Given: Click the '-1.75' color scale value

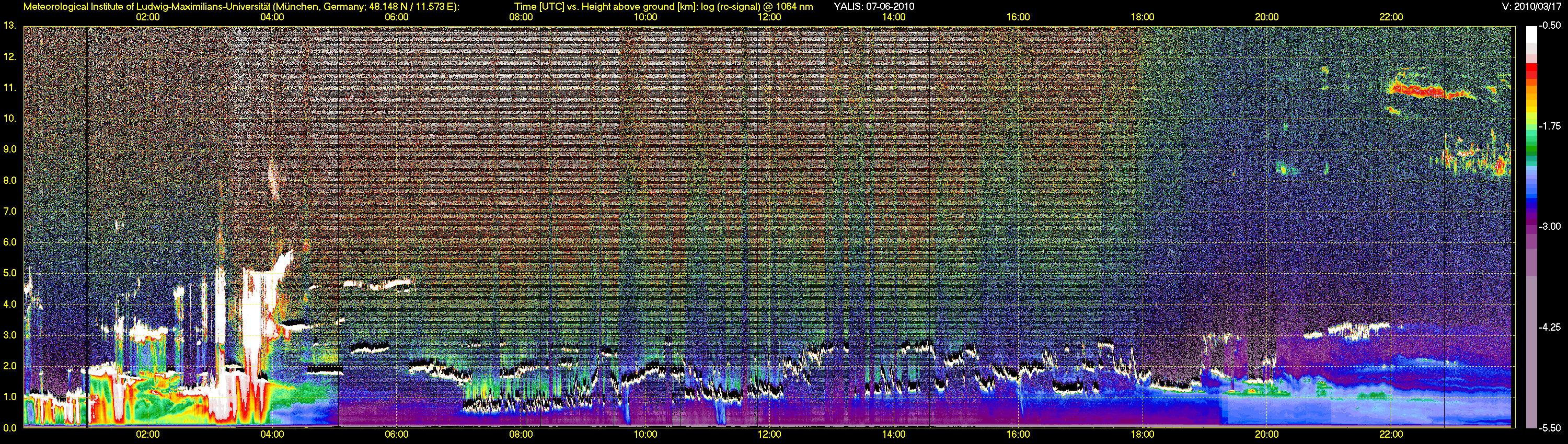Looking at the screenshot, I should 1550,126.
